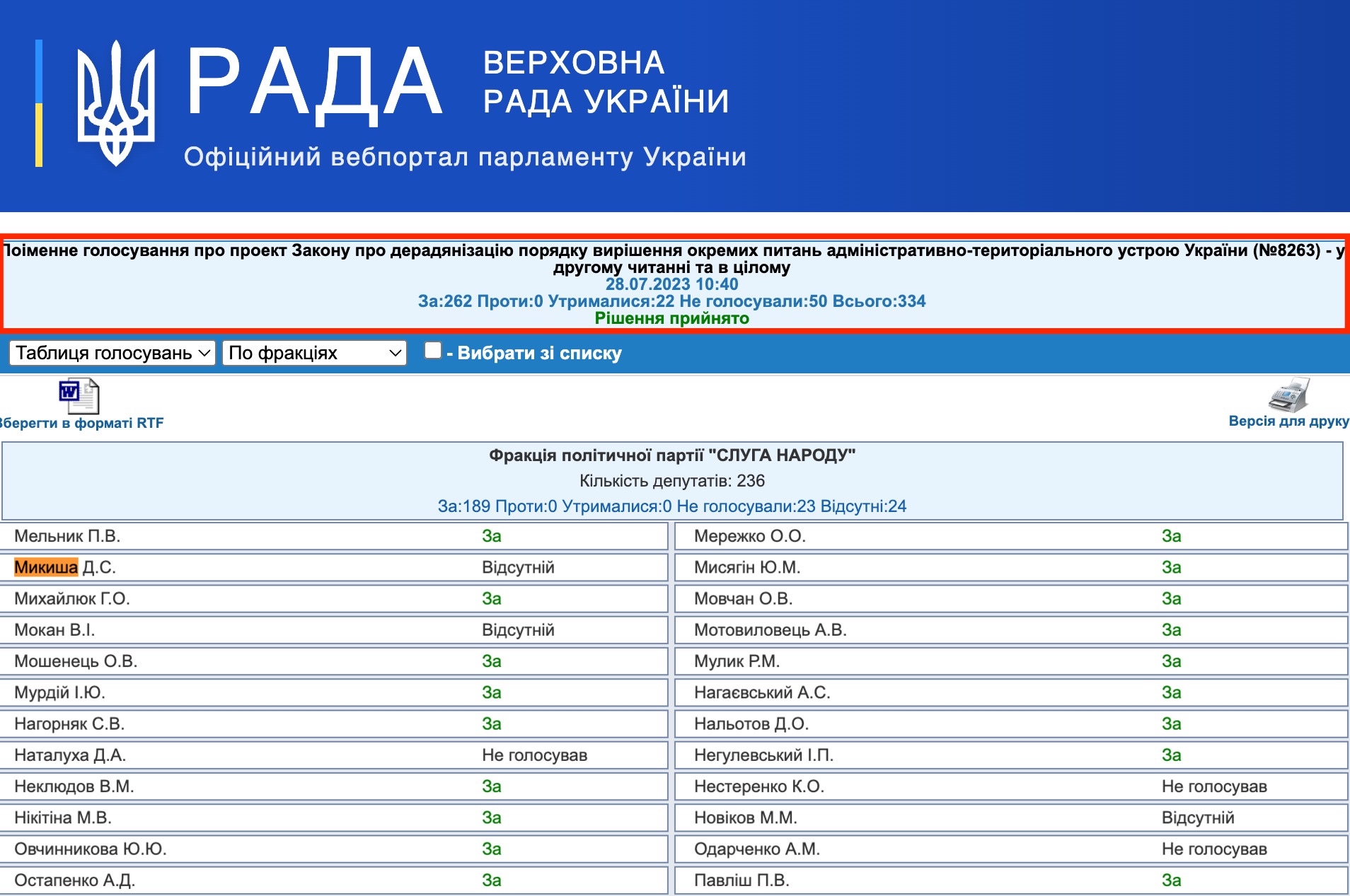The height and width of the screenshot is (896, 1350).
Task: Click 'За' vote of Мотовиловець А.В.
Action: [x=1171, y=630]
